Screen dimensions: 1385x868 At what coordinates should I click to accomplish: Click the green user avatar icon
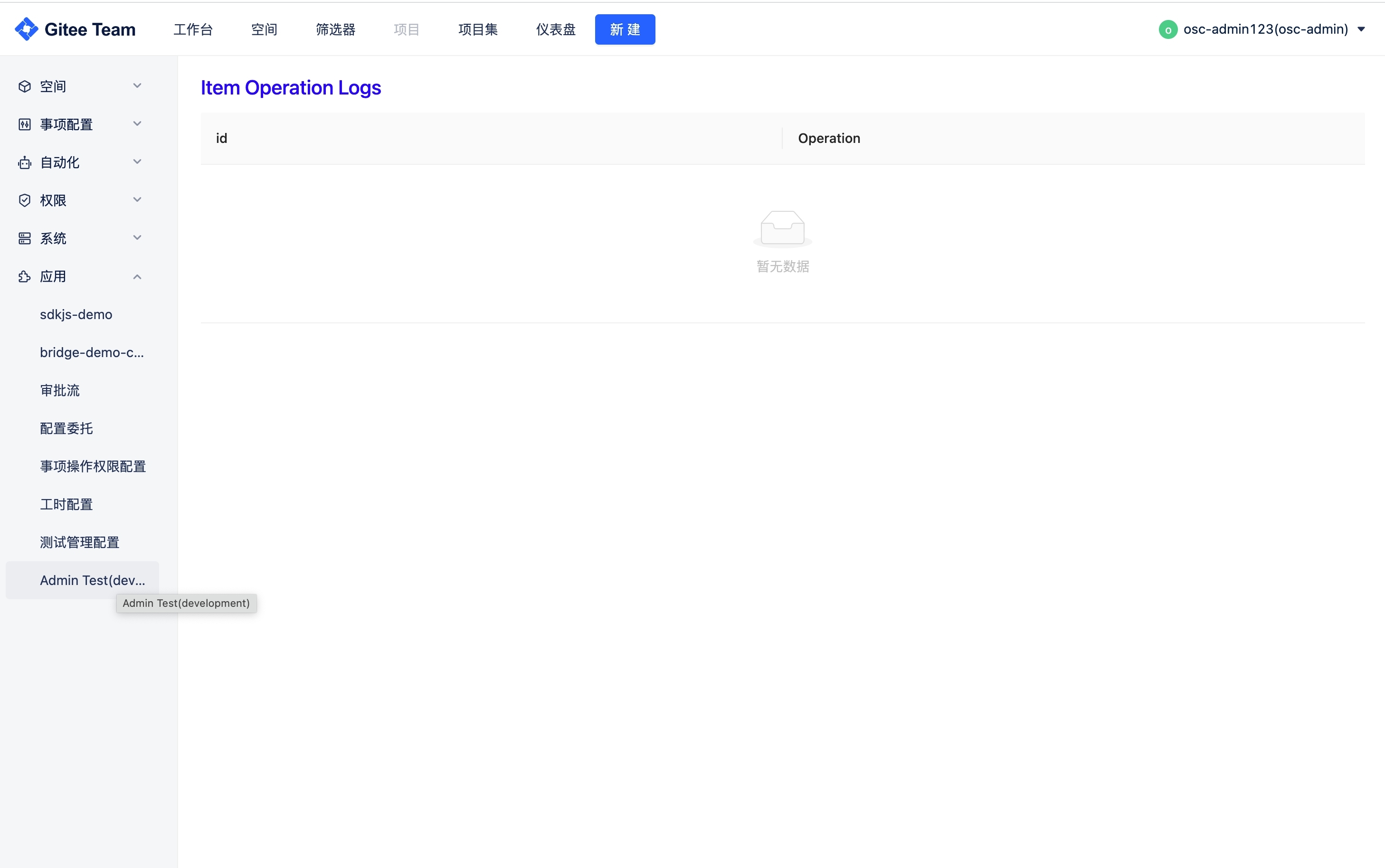click(x=1167, y=29)
